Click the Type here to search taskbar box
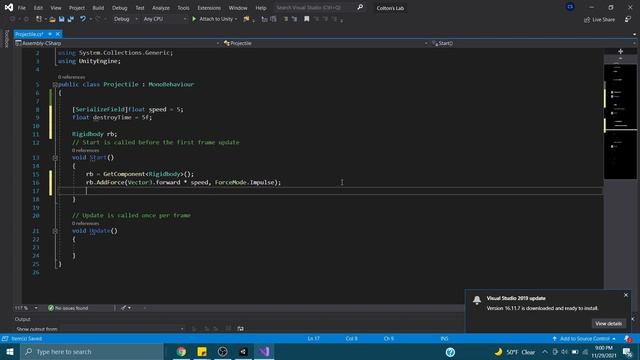The width and height of the screenshot is (640, 360). coord(91,352)
